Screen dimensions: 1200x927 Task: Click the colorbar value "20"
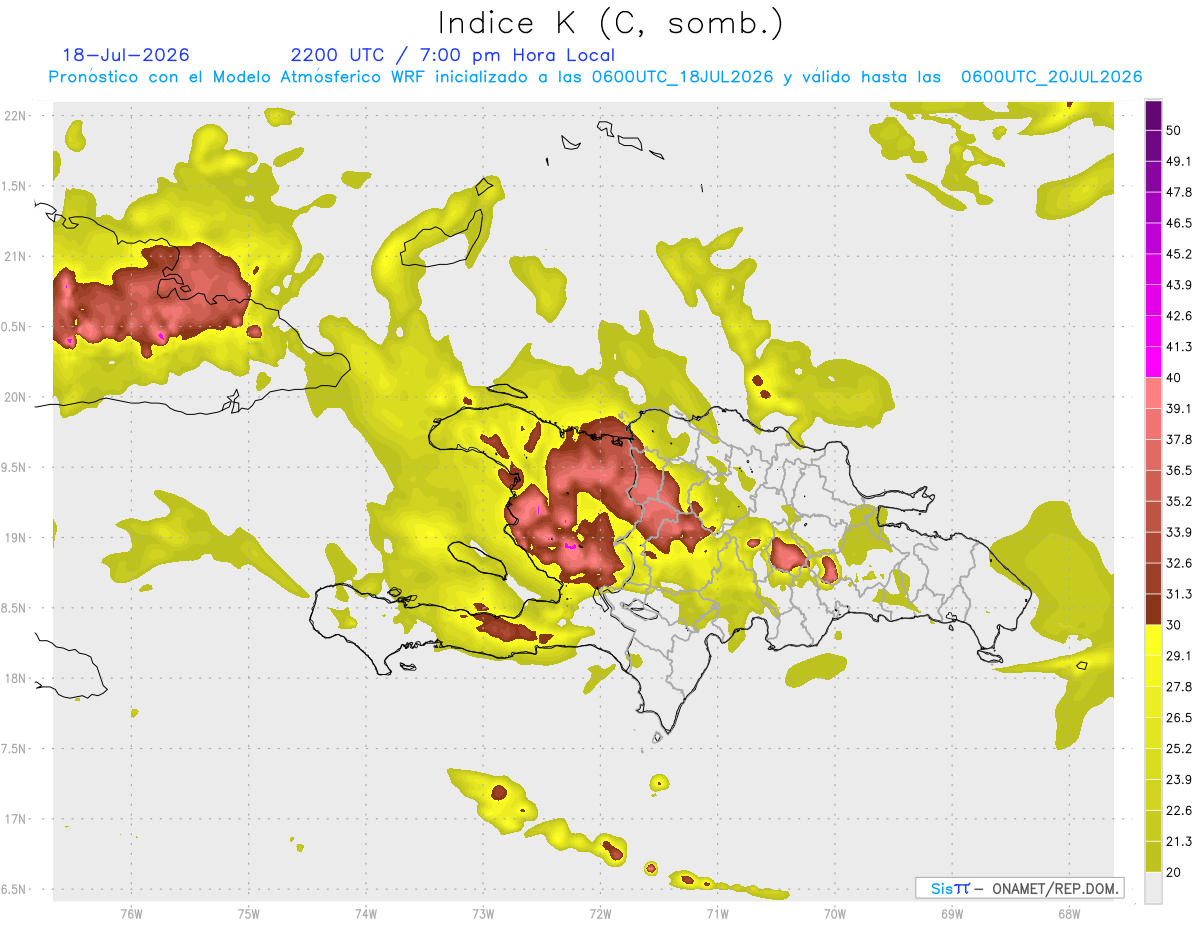click(x=1175, y=872)
